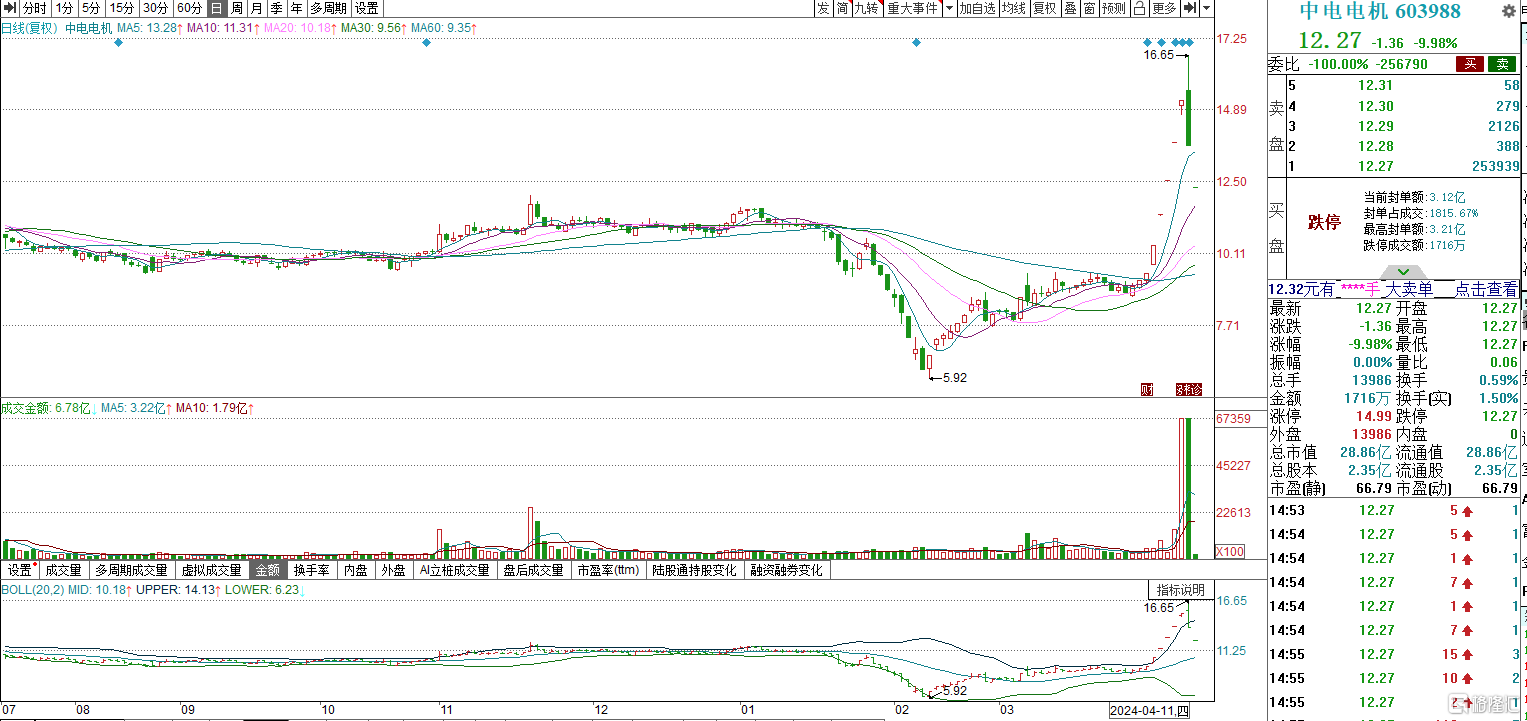This screenshot has width=1527, height=721.
Task: Click the 简 toolbar button
Action: [x=842, y=8]
